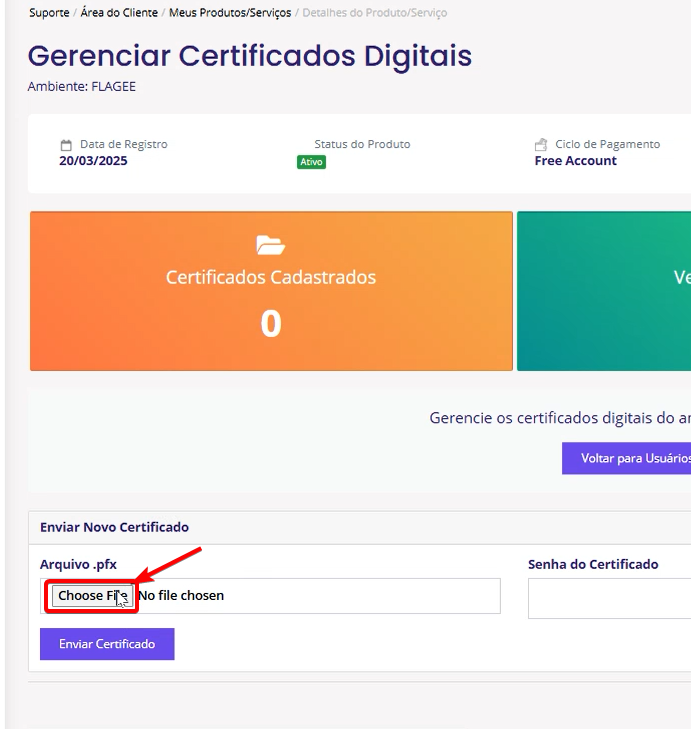
Task: Click the zero count in orange card
Action: click(271, 324)
